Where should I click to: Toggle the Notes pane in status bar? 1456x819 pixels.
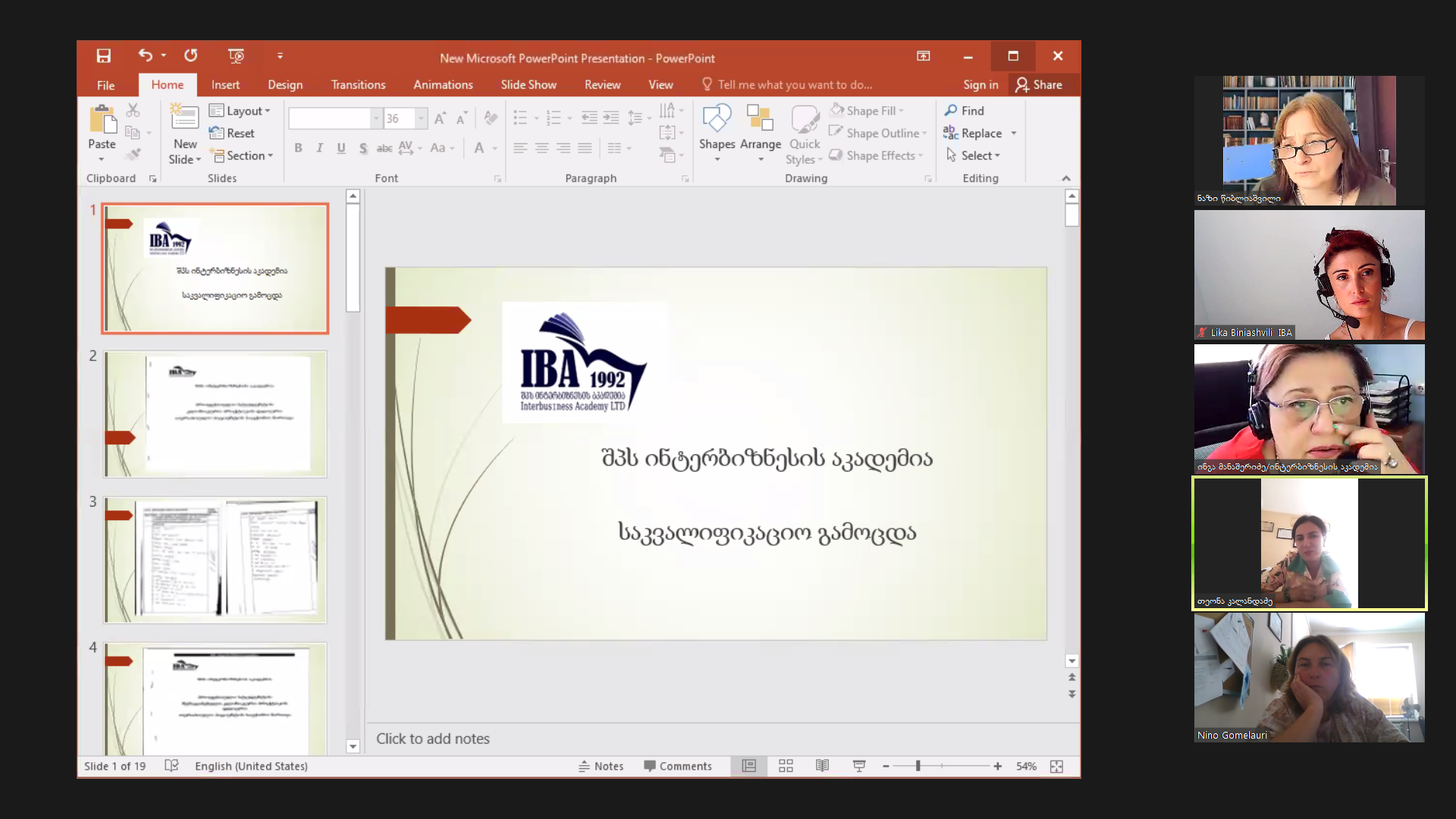pos(601,767)
